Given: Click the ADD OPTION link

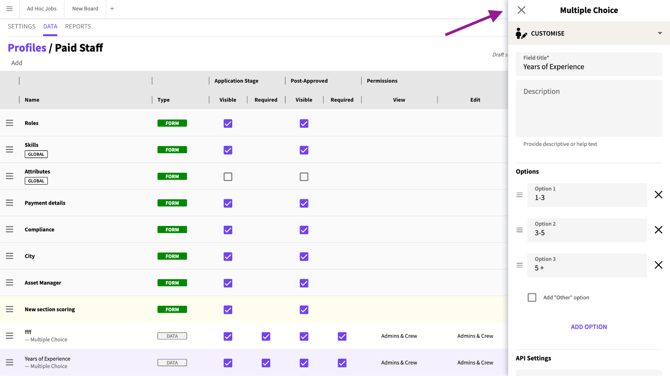Looking at the screenshot, I should pyautogui.click(x=589, y=327).
